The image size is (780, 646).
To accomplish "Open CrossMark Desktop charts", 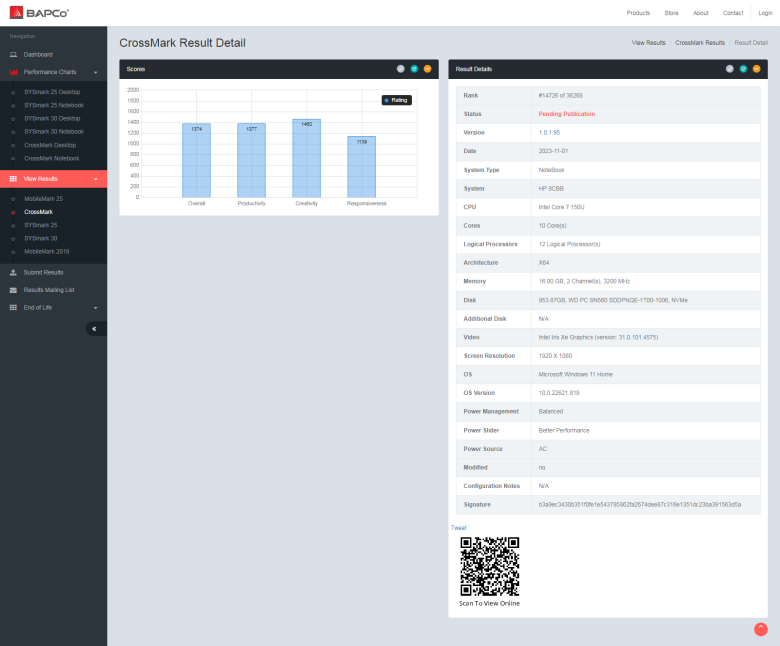I will [50, 145].
